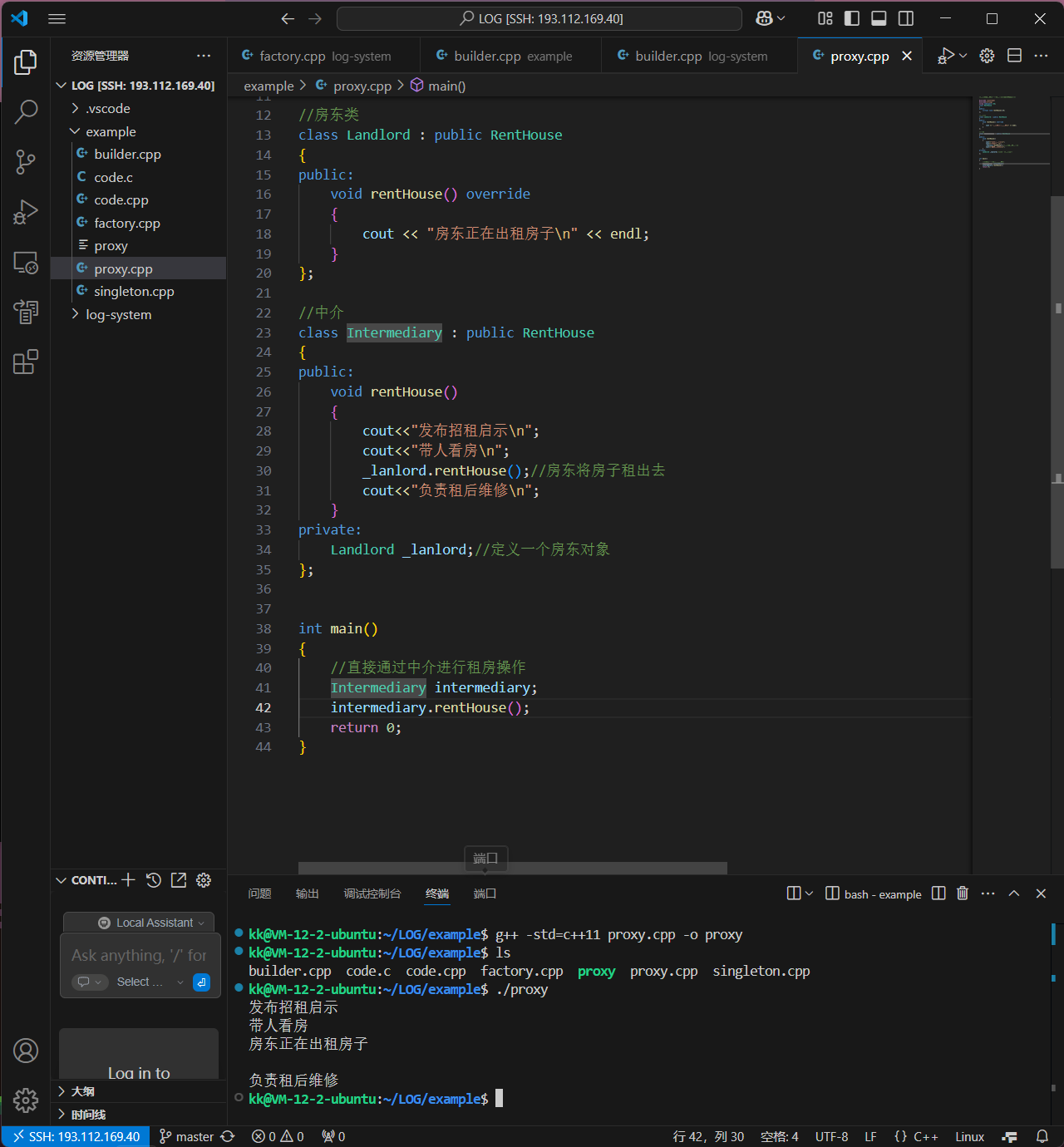Click the SSH: 193.112.169.40 remote indicator
The height and width of the screenshot is (1147, 1064).
[76, 1136]
